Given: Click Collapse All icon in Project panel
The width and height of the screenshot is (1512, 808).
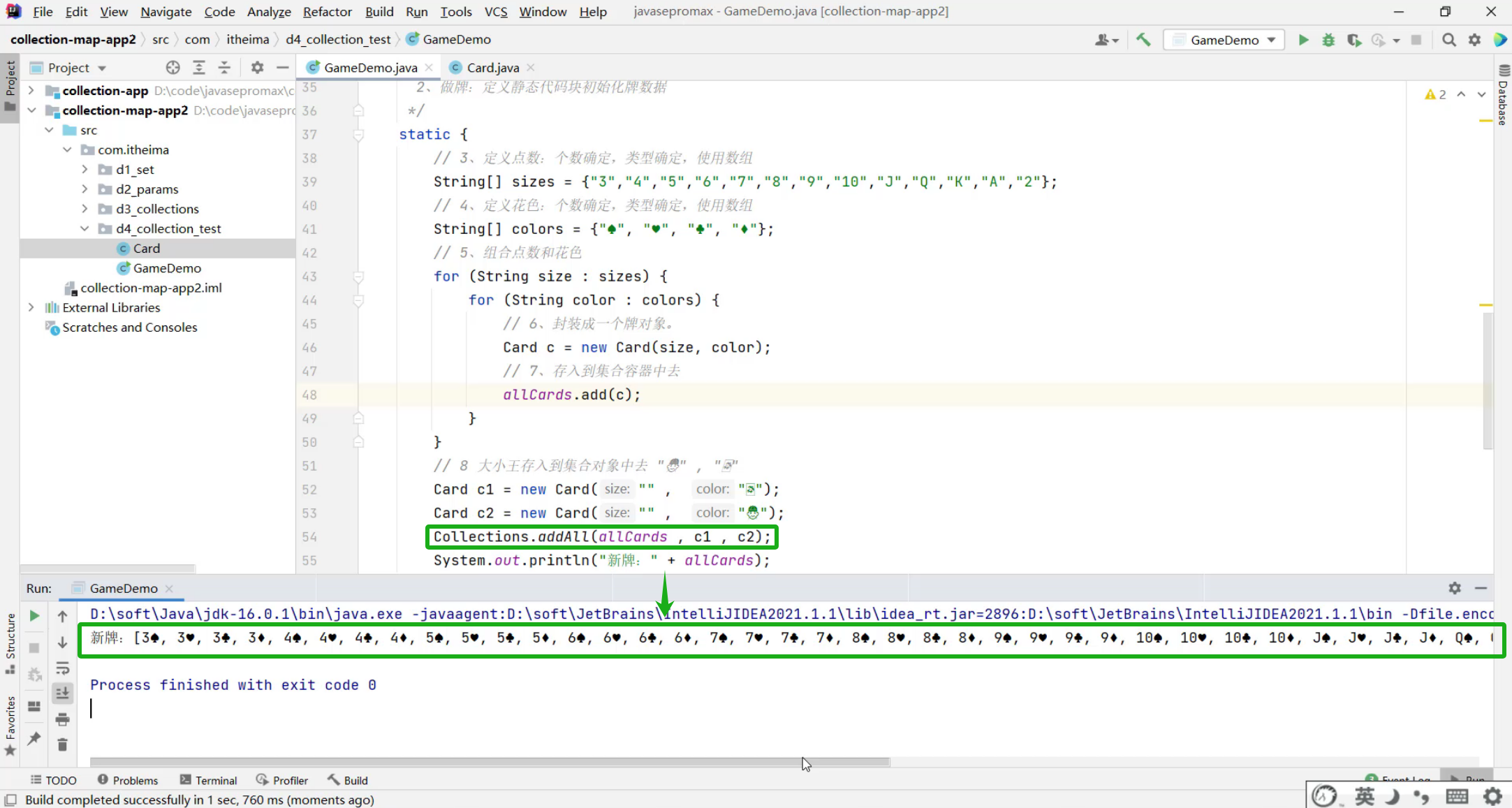Looking at the screenshot, I should 224,68.
